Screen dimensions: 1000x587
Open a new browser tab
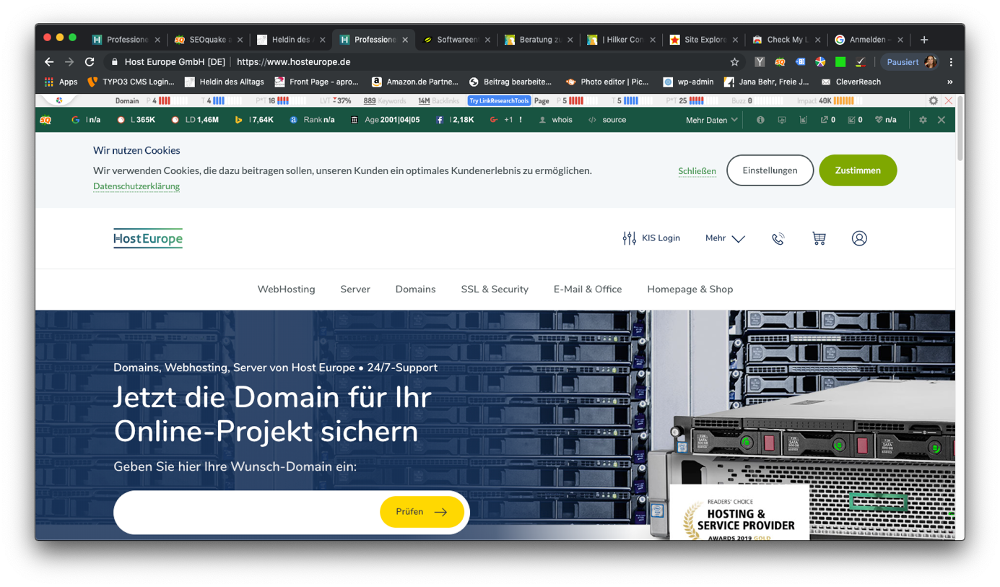[x=924, y=40]
